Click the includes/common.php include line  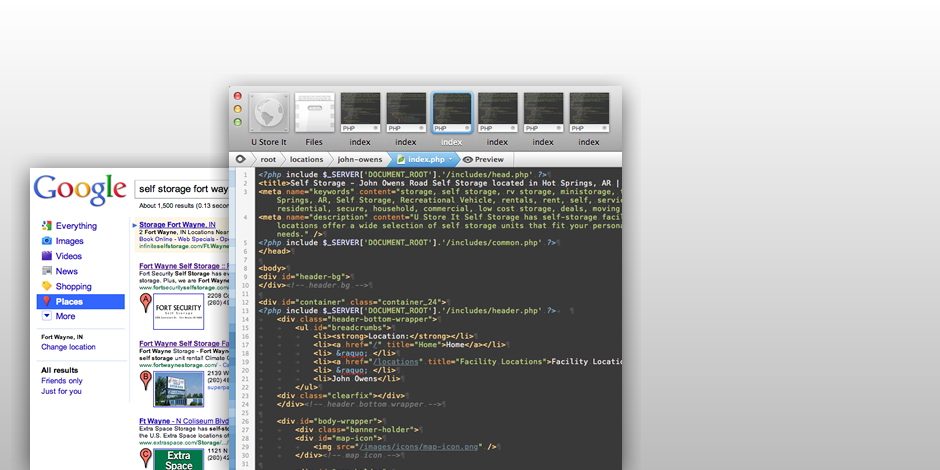408,243
